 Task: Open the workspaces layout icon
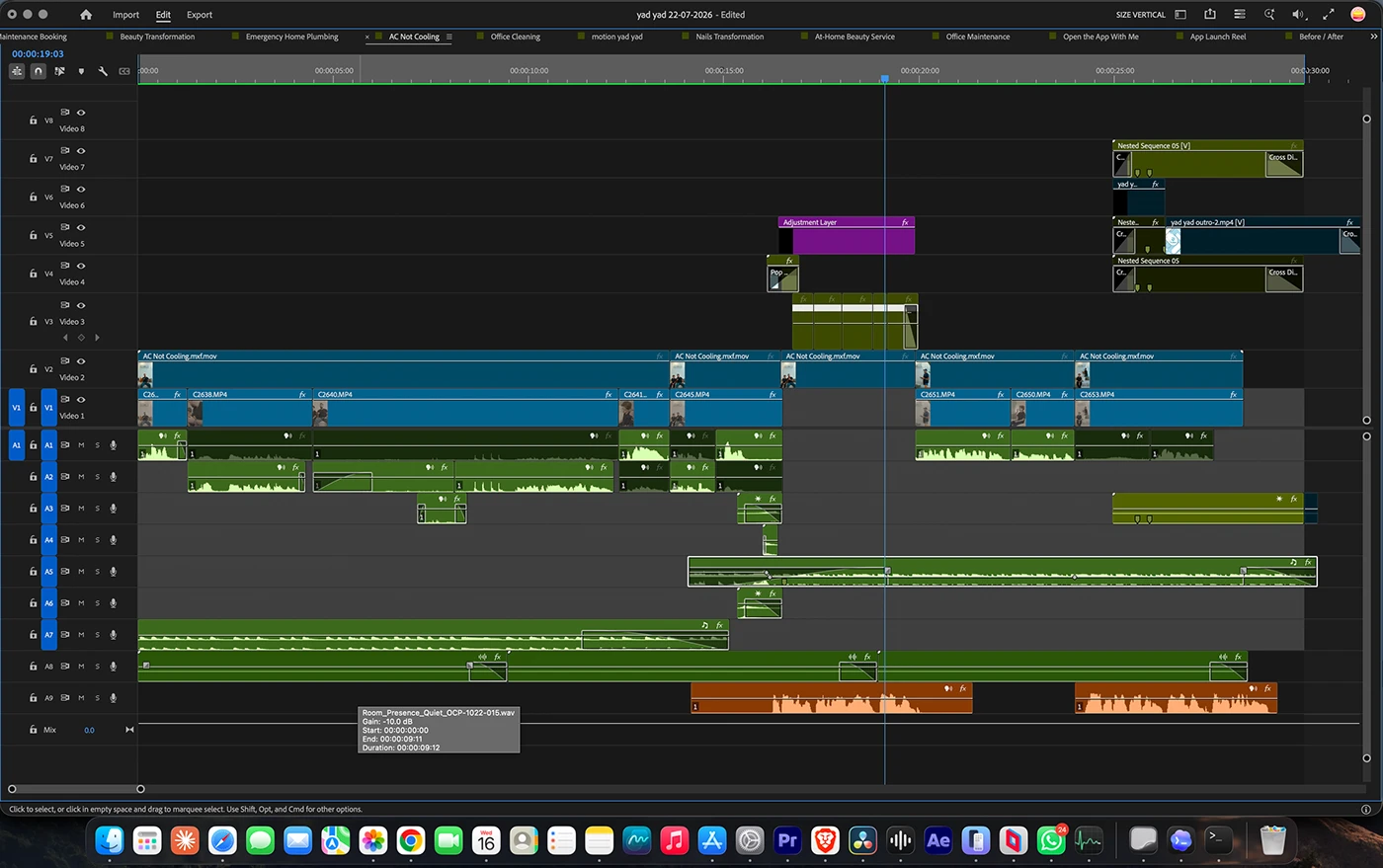(x=1180, y=15)
